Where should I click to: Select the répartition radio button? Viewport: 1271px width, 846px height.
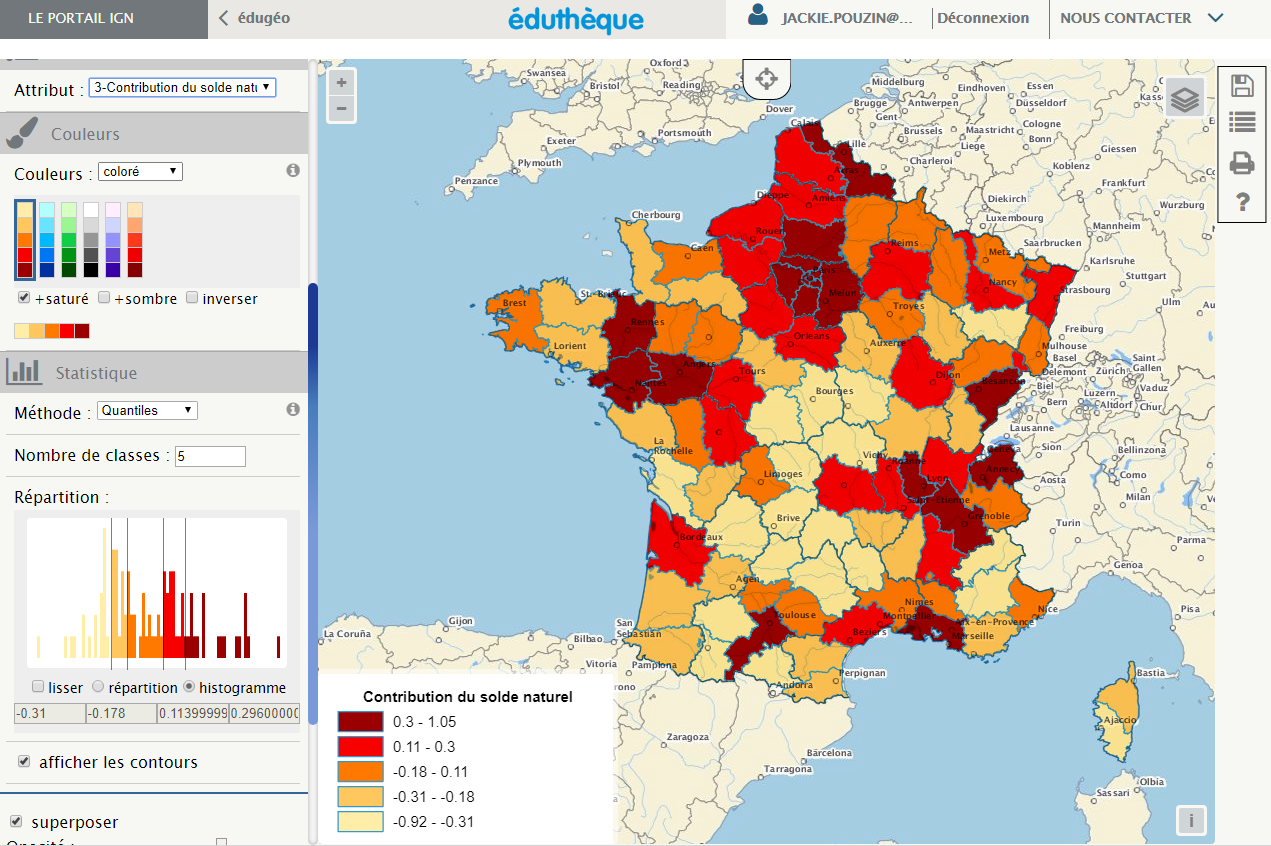tap(98, 687)
